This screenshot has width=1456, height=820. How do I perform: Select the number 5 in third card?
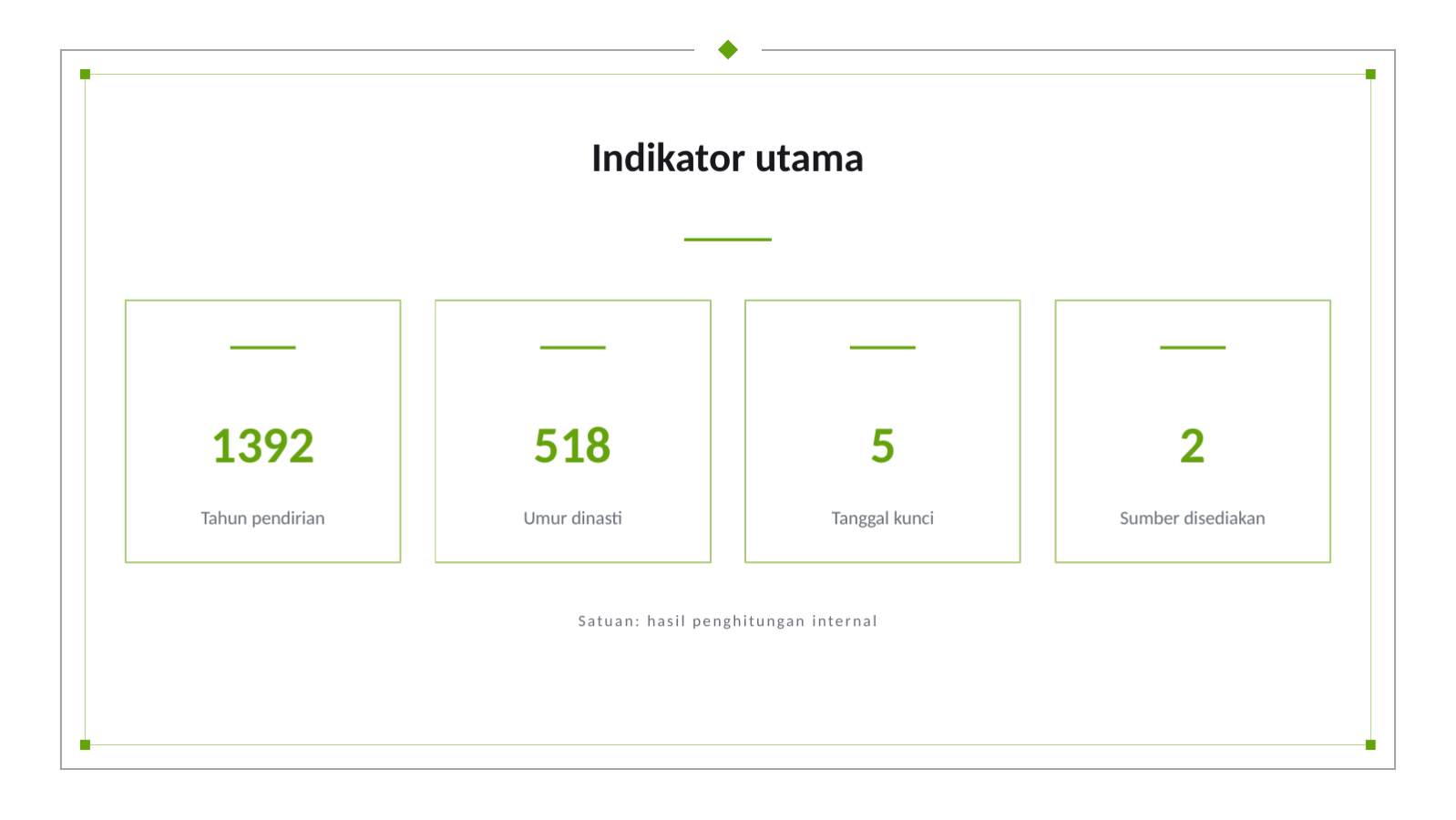883,446
